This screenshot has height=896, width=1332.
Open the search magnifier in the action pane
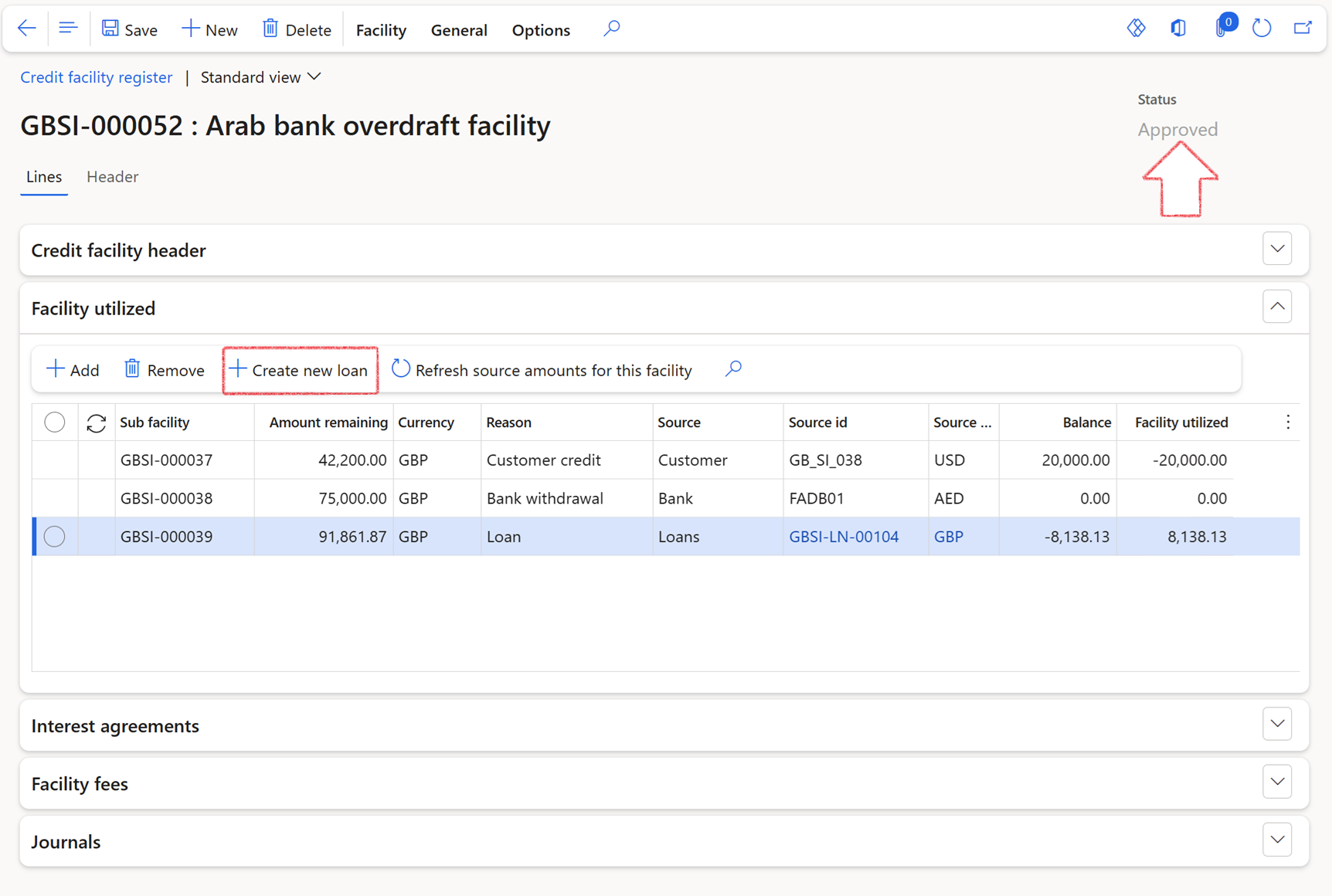611,27
